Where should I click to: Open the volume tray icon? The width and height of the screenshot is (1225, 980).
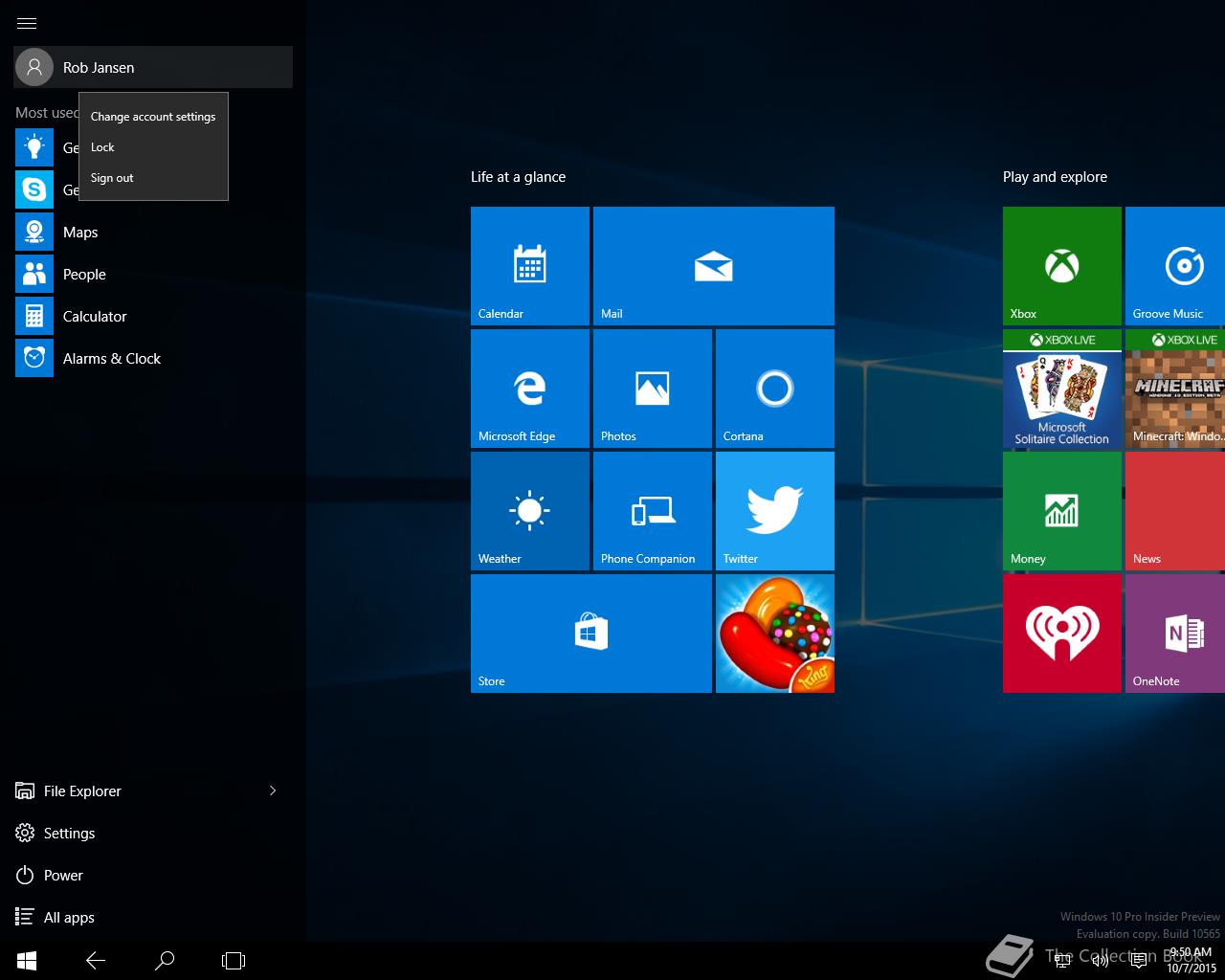[1101, 961]
